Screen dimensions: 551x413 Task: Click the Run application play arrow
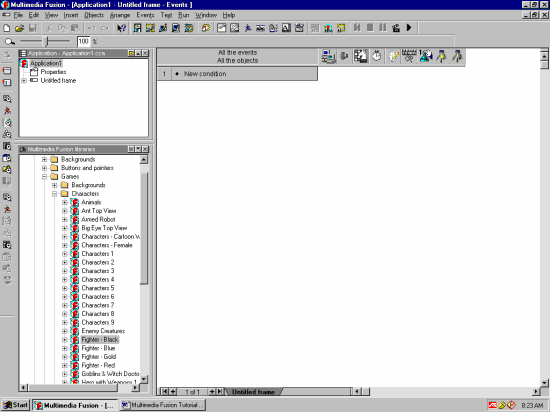point(409,27)
